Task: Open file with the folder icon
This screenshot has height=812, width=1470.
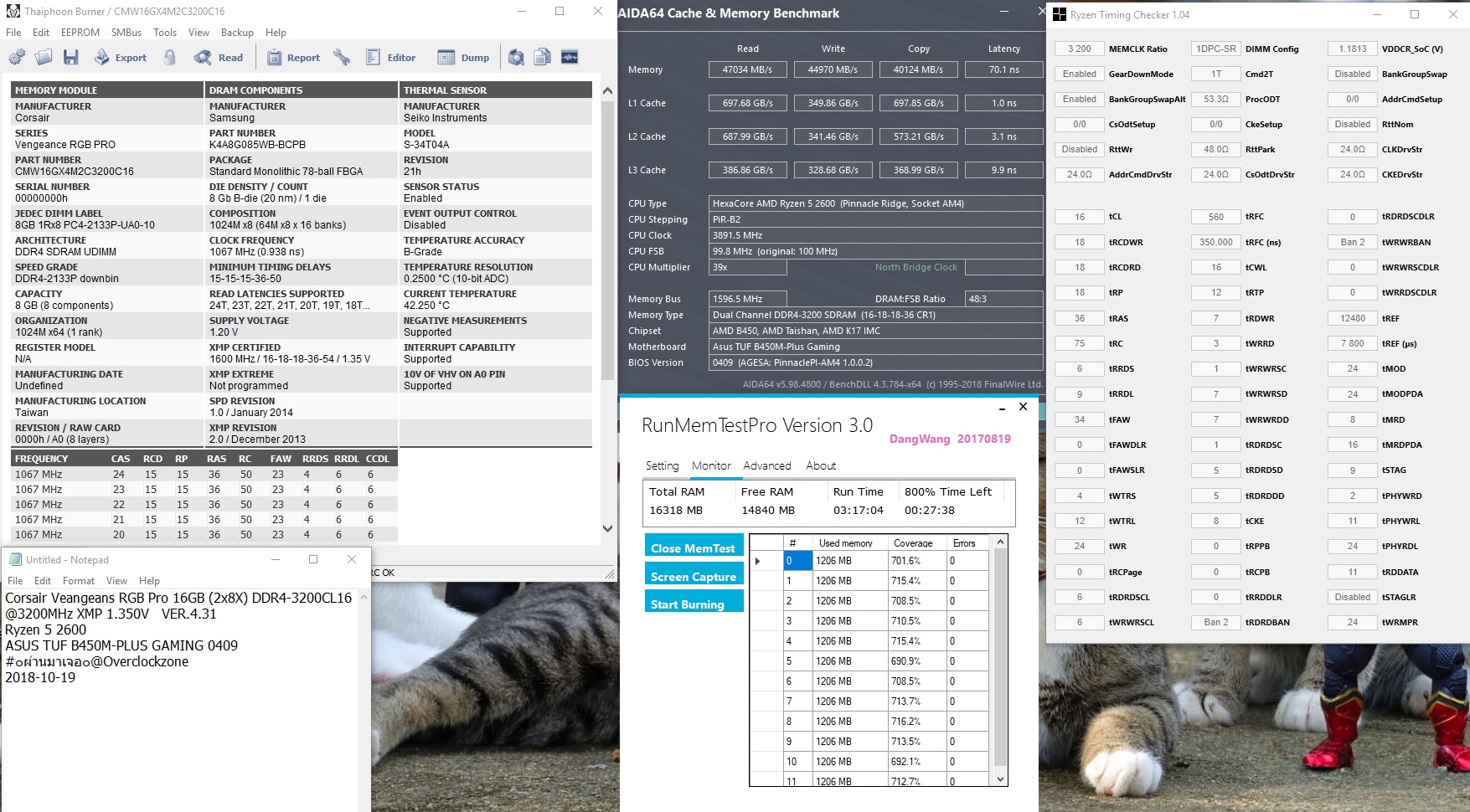Action: (44, 57)
